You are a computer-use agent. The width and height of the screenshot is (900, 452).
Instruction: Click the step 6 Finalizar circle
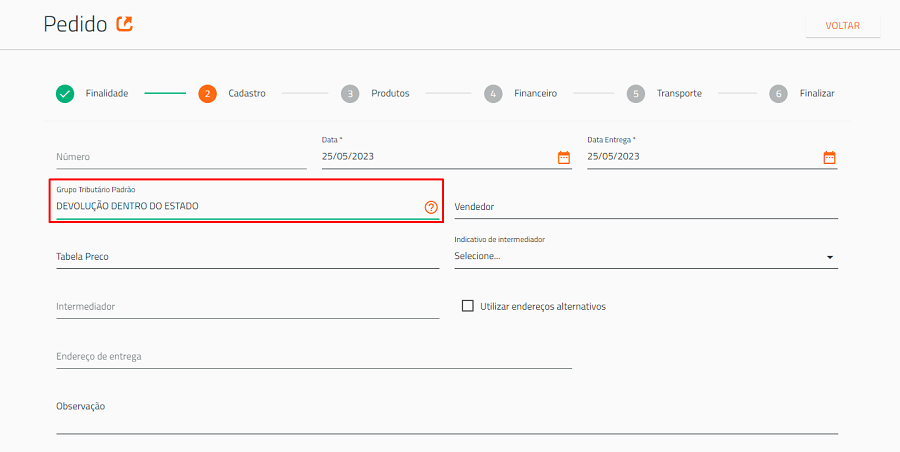[x=778, y=94]
